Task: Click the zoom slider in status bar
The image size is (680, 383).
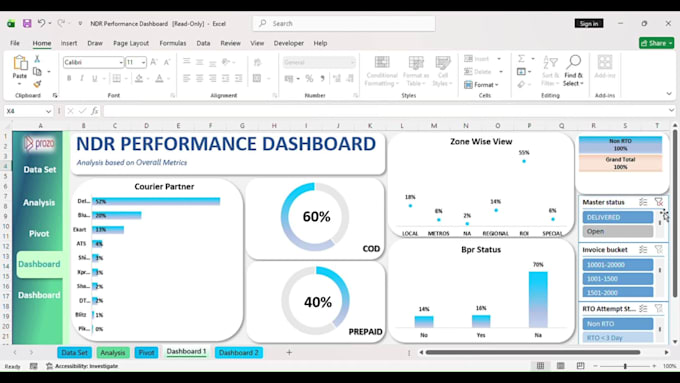Action: [x=625, y=366]
